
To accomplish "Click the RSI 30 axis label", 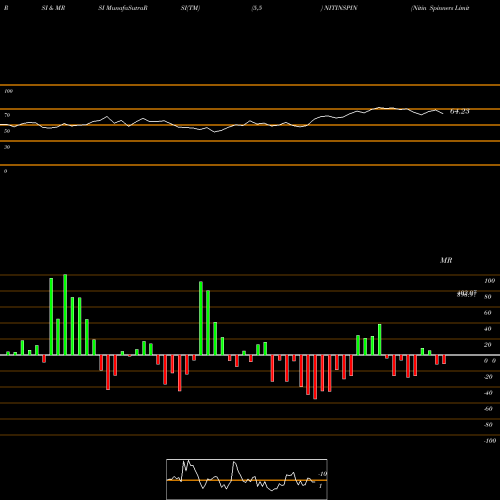I will tap(7, 147).
